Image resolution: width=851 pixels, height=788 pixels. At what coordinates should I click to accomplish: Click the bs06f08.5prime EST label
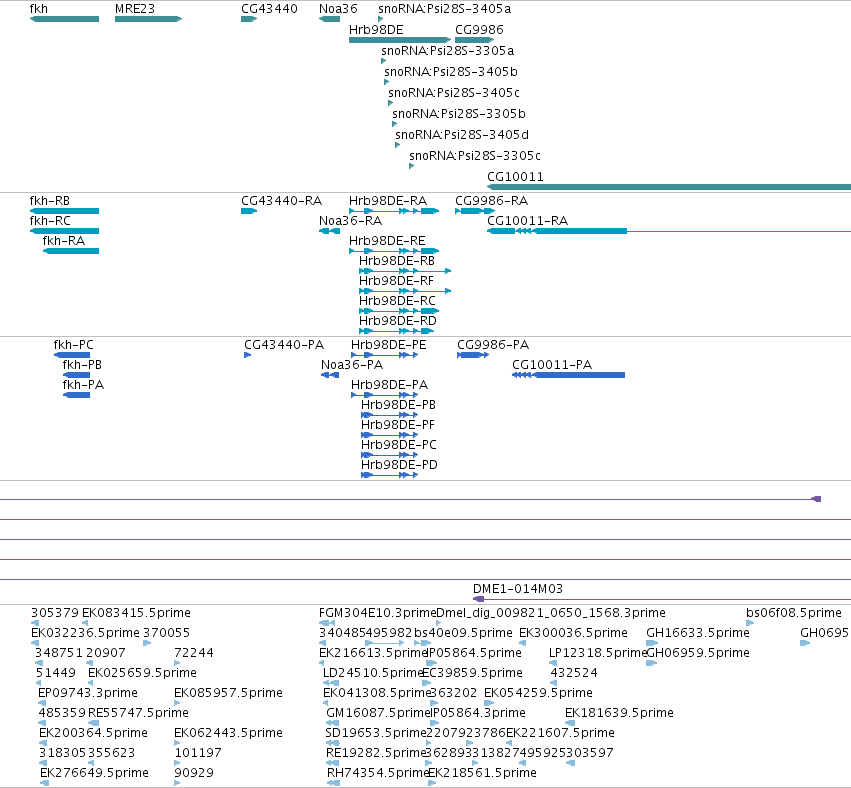coord(794,613)
